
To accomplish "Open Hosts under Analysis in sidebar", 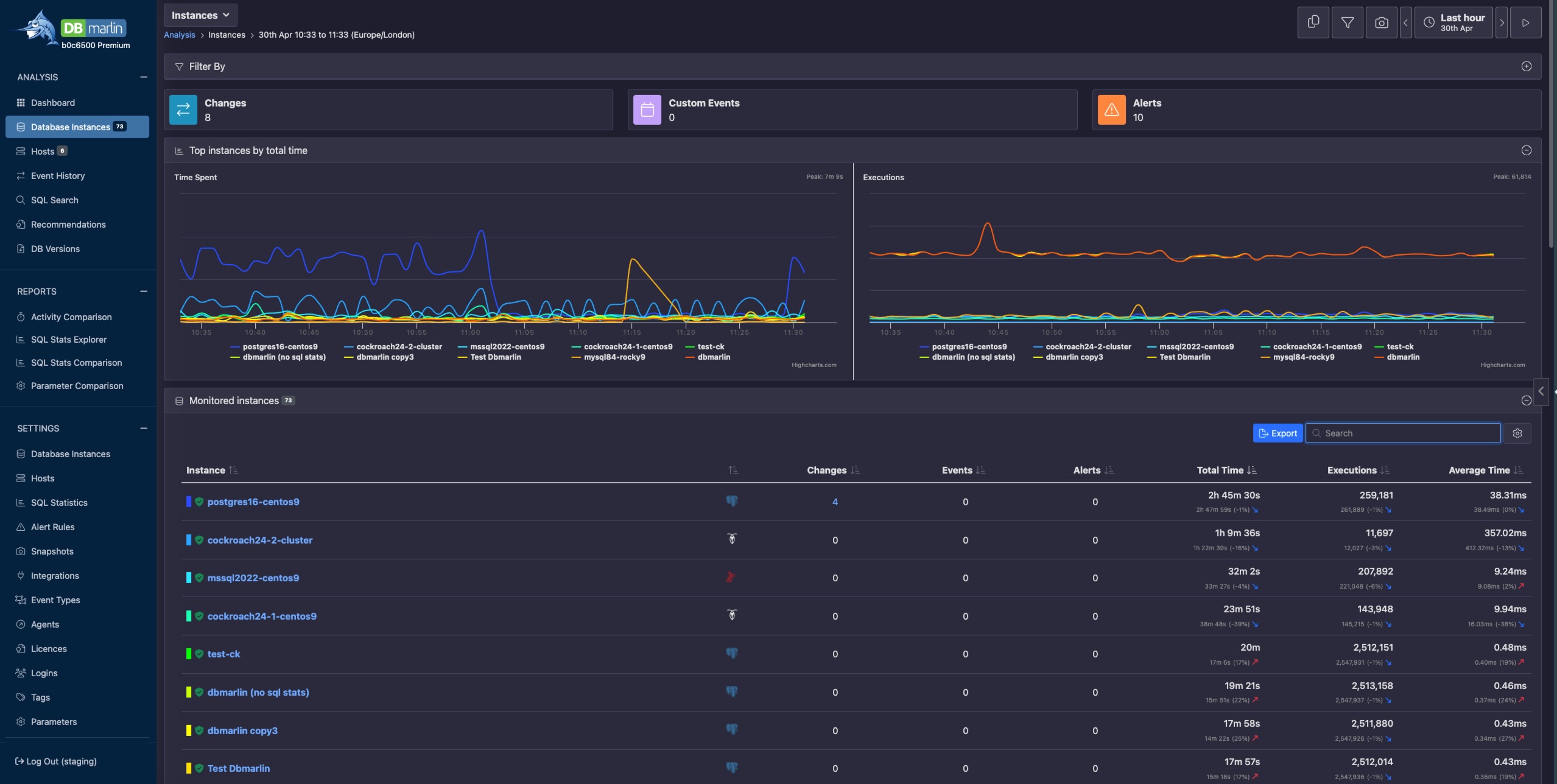I will [43, 152].
